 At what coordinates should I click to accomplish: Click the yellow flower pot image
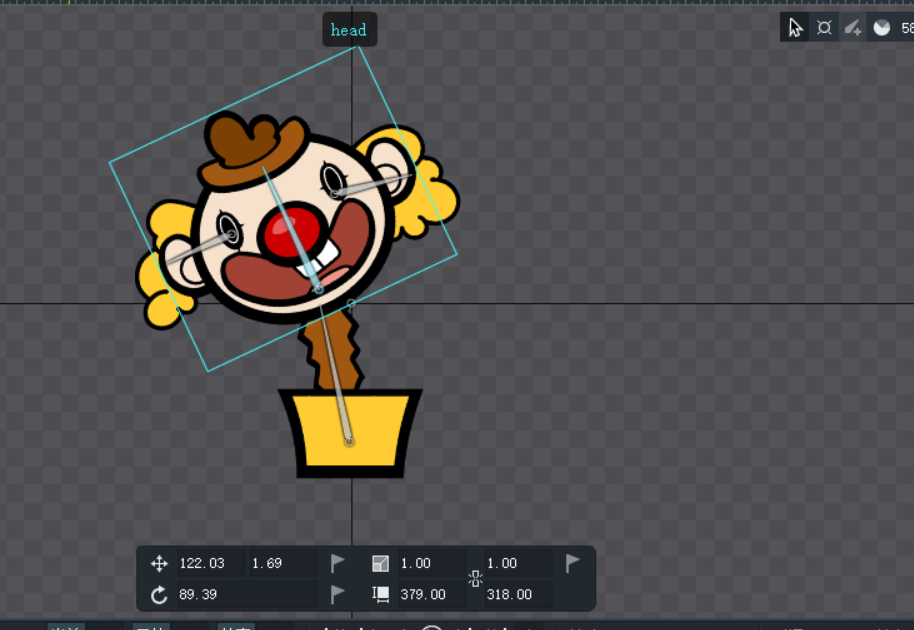(x=350, y=432)
